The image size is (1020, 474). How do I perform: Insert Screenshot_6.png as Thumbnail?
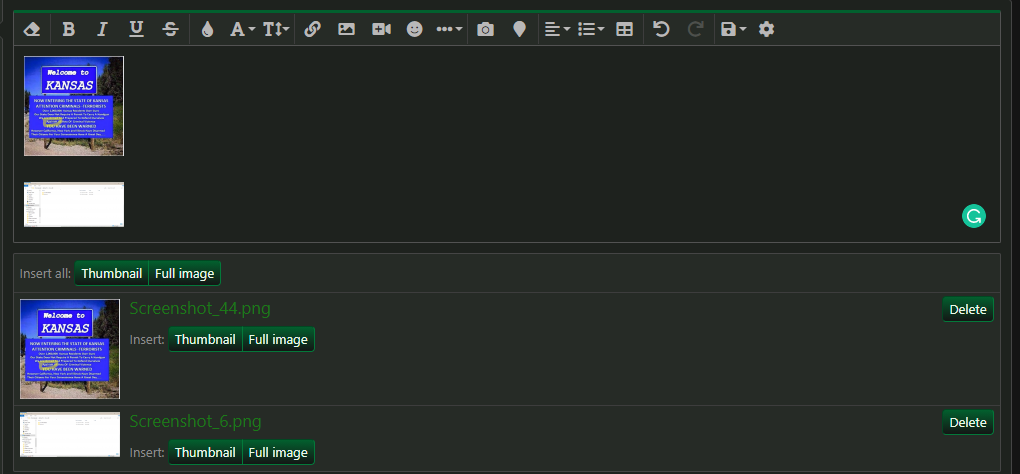(205, 453)
